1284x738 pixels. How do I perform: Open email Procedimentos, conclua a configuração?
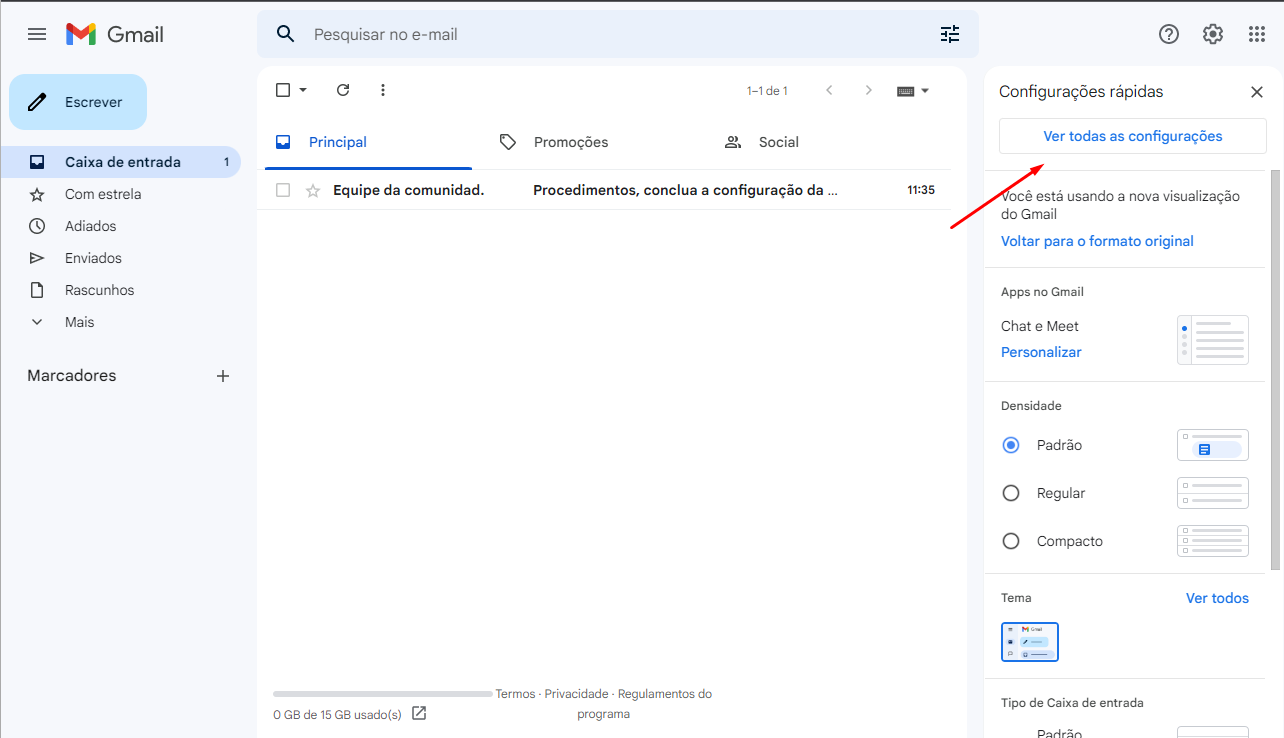pos(685,190)
